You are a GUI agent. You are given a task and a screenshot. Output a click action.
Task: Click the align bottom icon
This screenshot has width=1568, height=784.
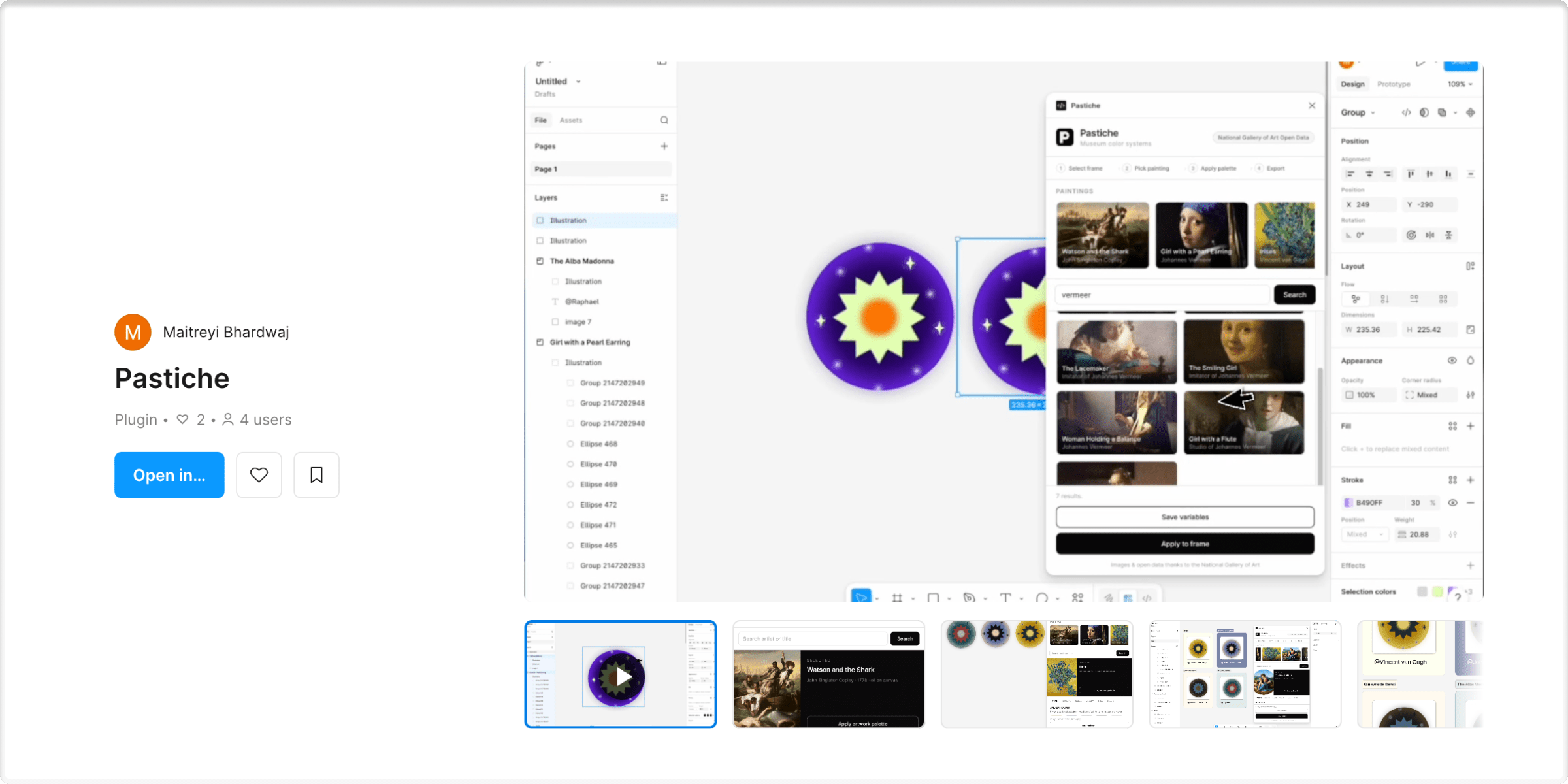(x=1448, y=174)
